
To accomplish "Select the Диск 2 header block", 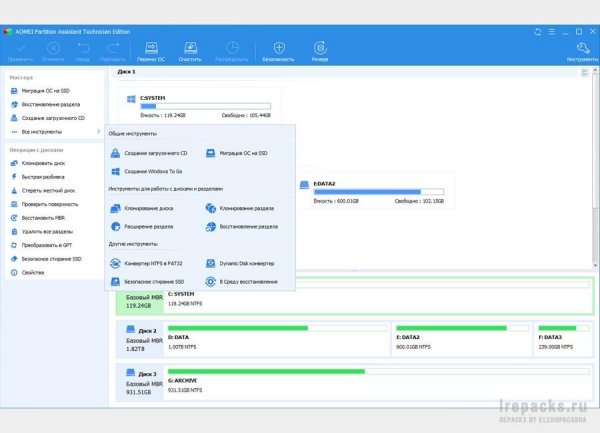I will (140, 340).
